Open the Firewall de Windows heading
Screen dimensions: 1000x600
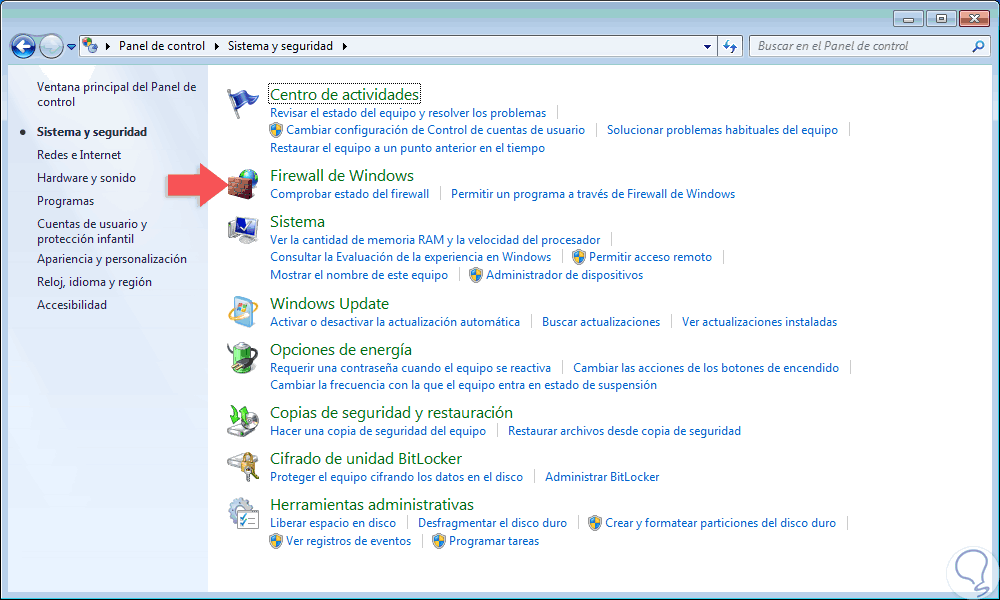[x=342, y=175]
